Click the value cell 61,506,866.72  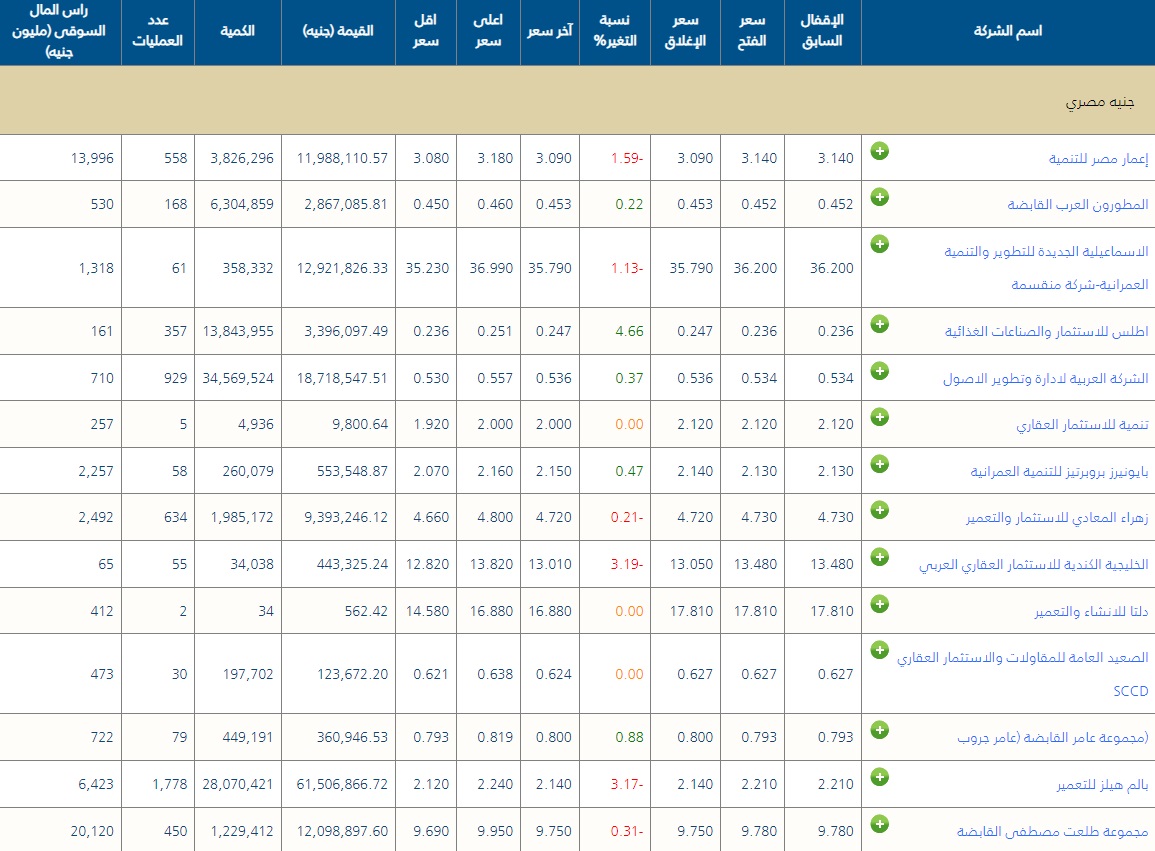coord(343,784)
